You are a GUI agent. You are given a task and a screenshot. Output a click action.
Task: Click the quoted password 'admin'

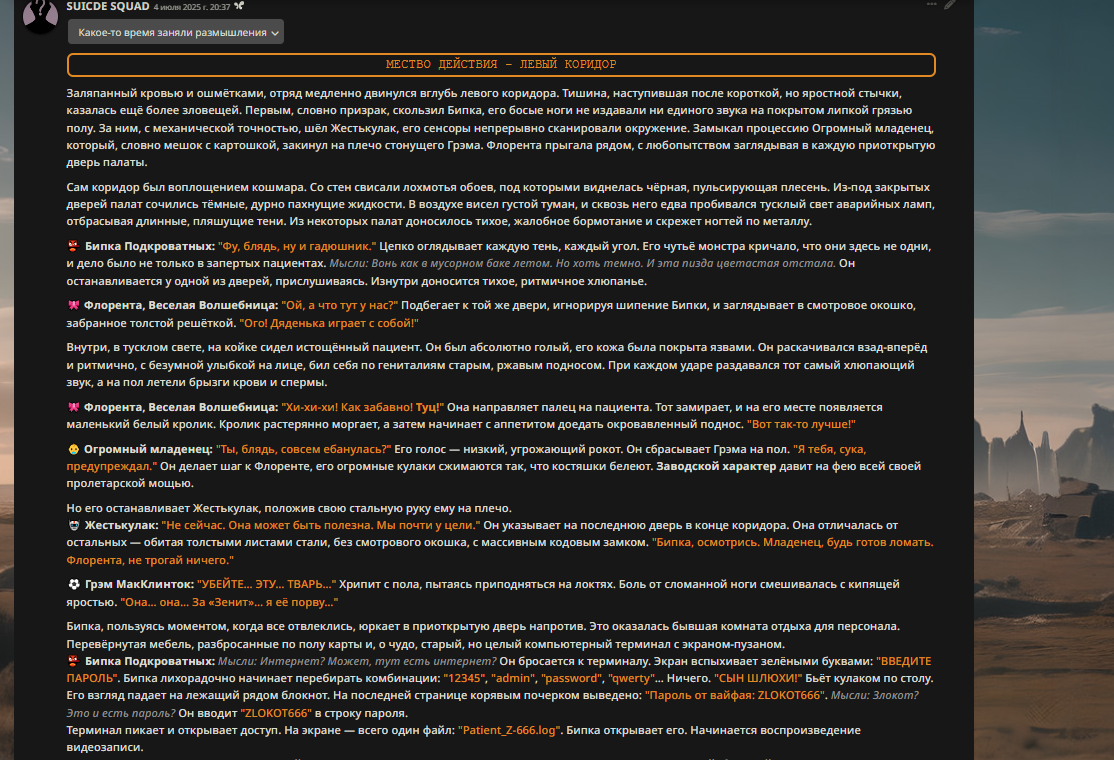coord(512,678)
